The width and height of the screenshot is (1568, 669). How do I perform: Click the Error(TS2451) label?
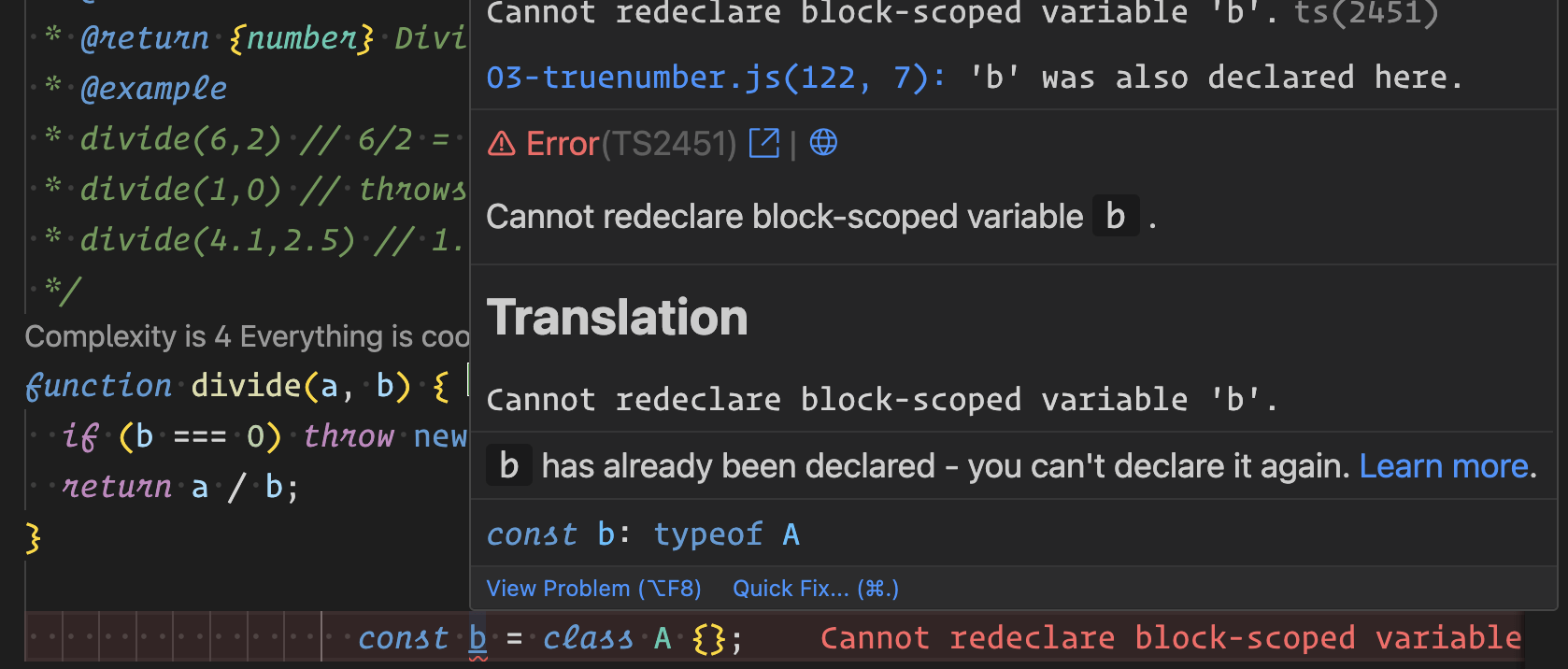tap(631, 143)
